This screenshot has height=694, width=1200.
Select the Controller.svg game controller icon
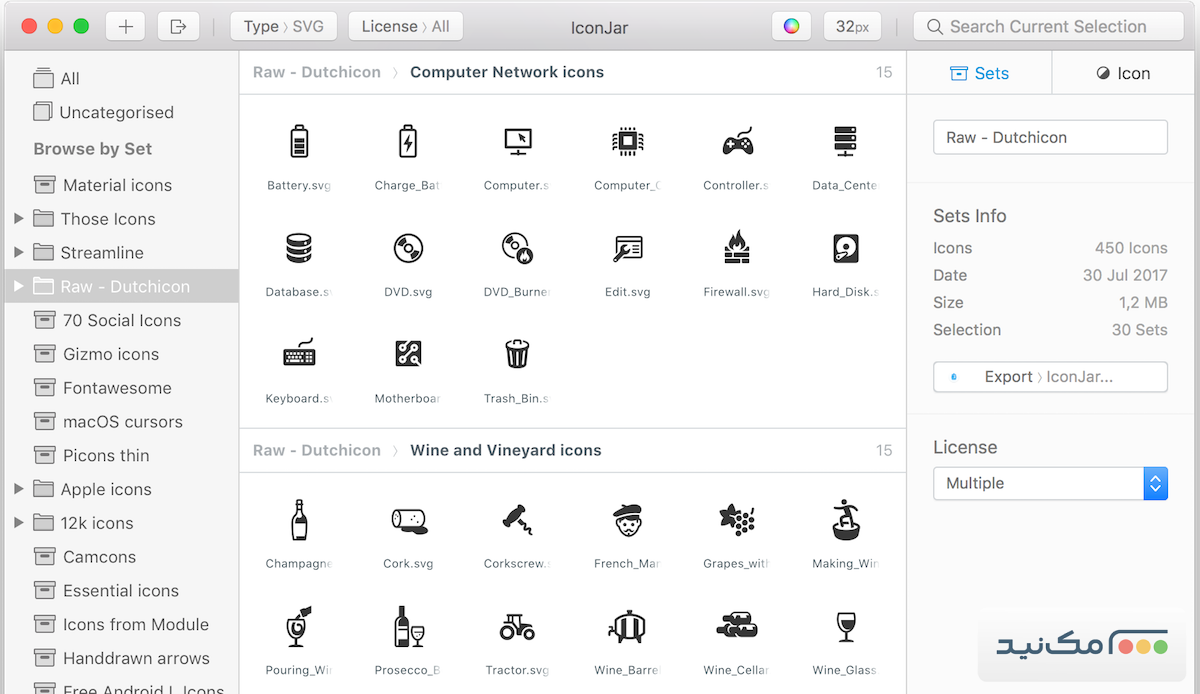(x=736, y=142)
